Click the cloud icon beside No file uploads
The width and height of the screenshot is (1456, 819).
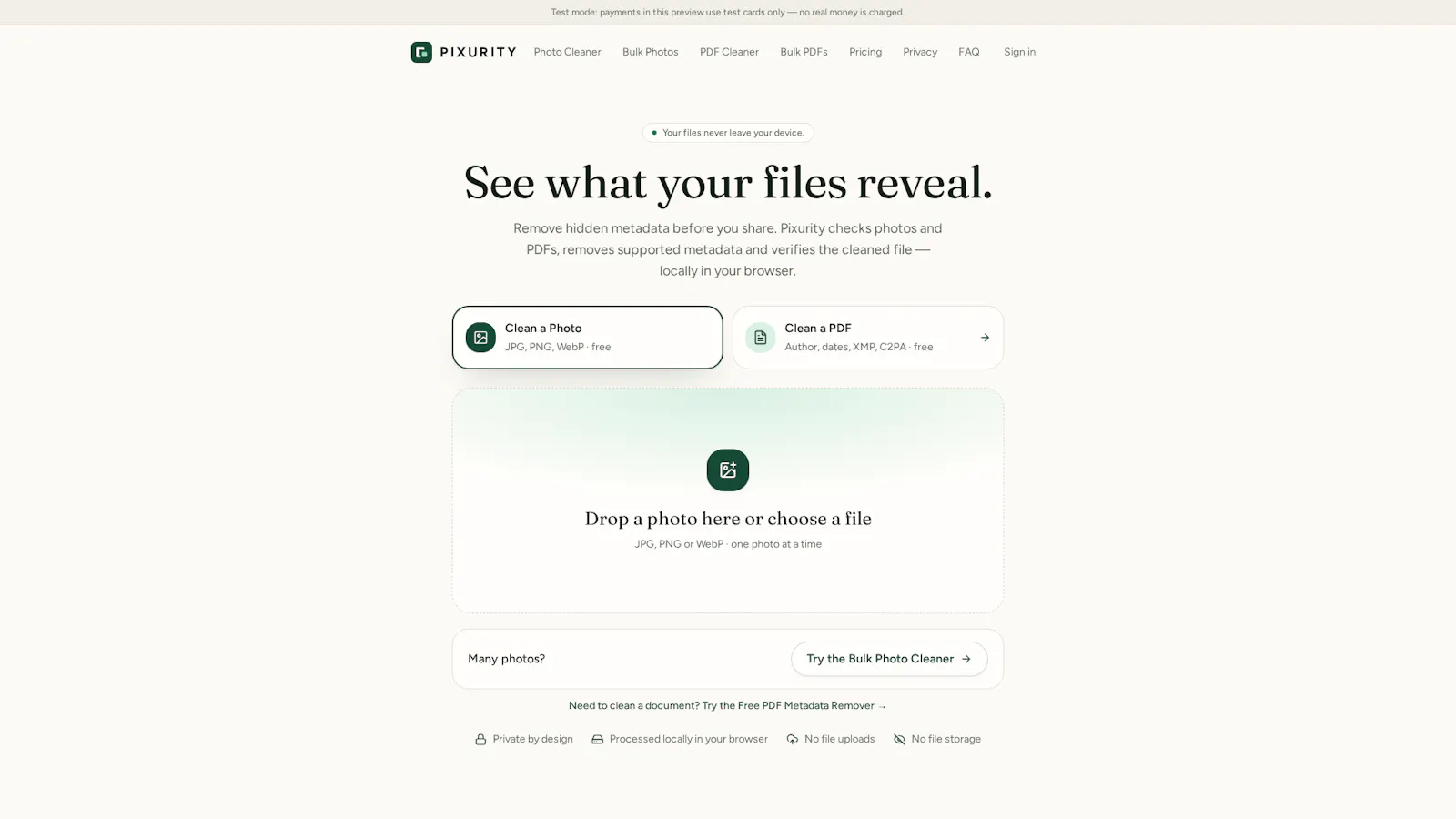(x=793, y=739)
